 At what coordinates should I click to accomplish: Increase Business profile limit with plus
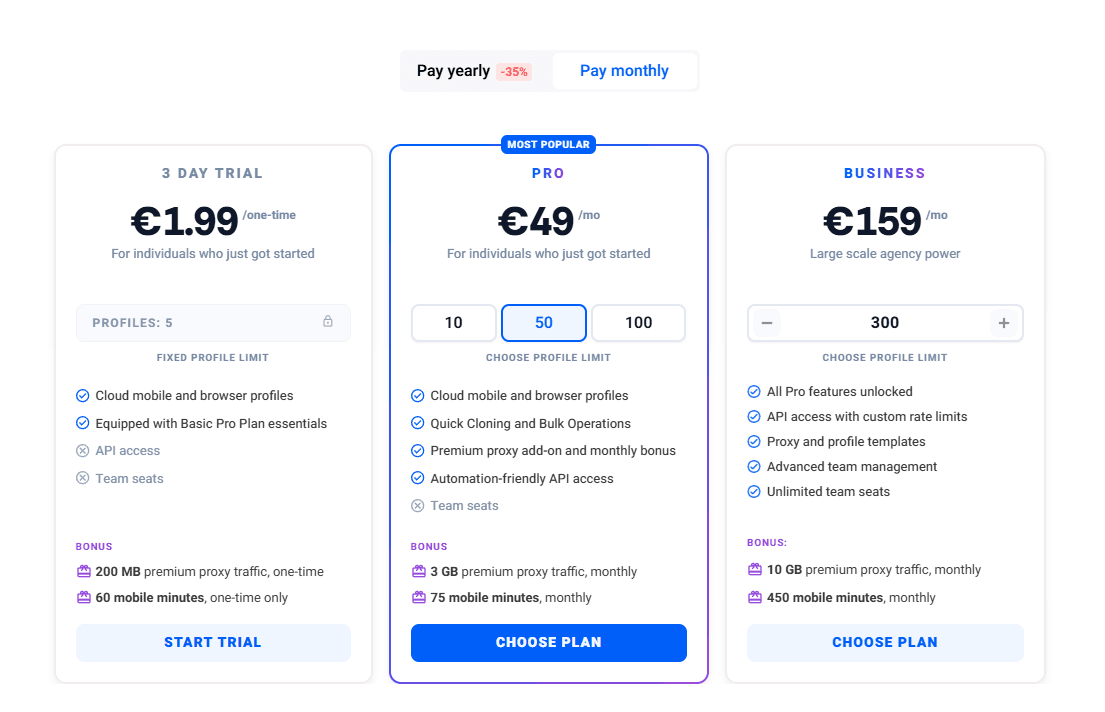(1004, 323)
